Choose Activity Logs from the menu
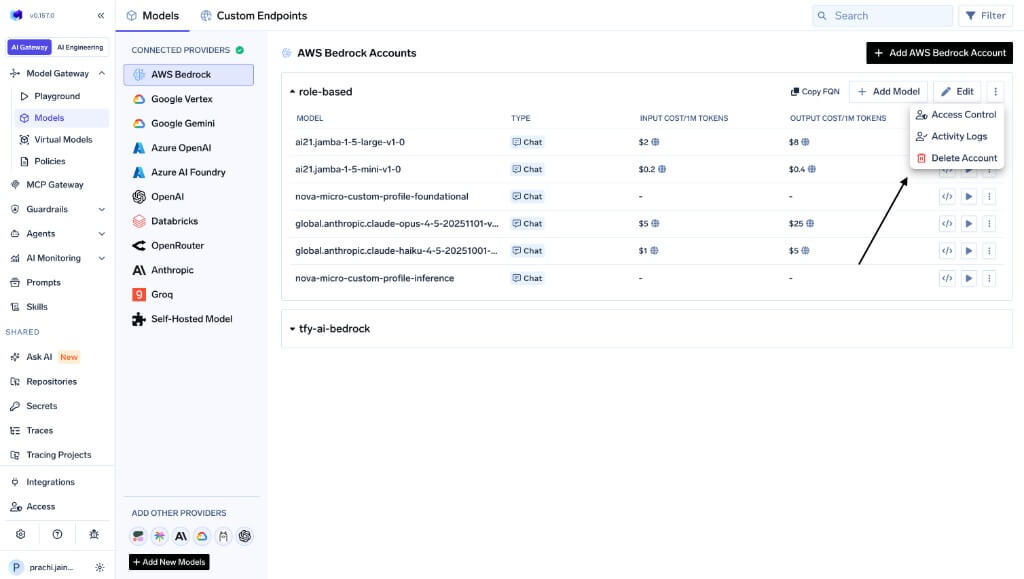The image size is (1024, 579). pos(956,136)
